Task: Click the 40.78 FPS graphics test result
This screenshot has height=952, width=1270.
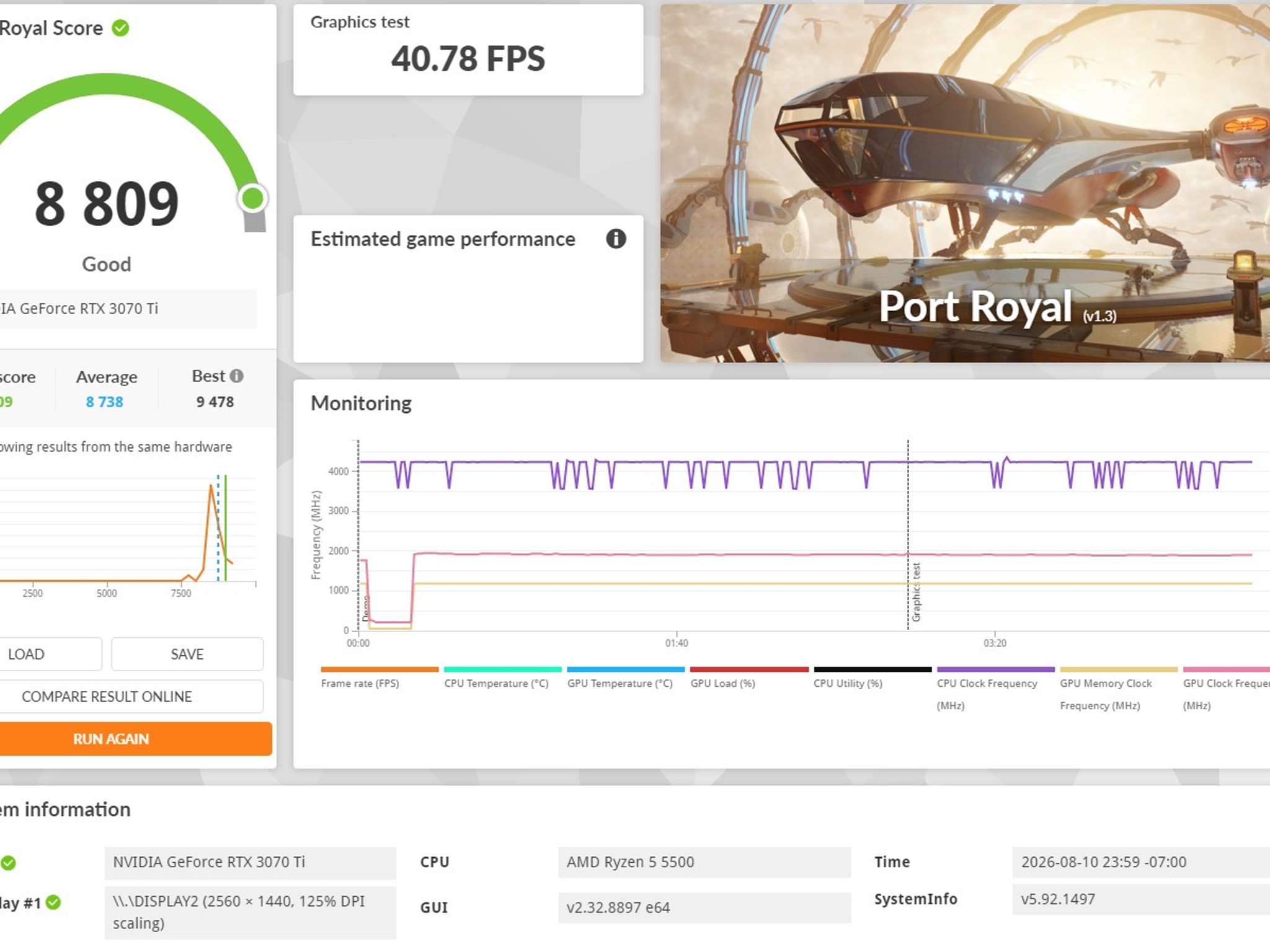Action: [x=468, y=59]
